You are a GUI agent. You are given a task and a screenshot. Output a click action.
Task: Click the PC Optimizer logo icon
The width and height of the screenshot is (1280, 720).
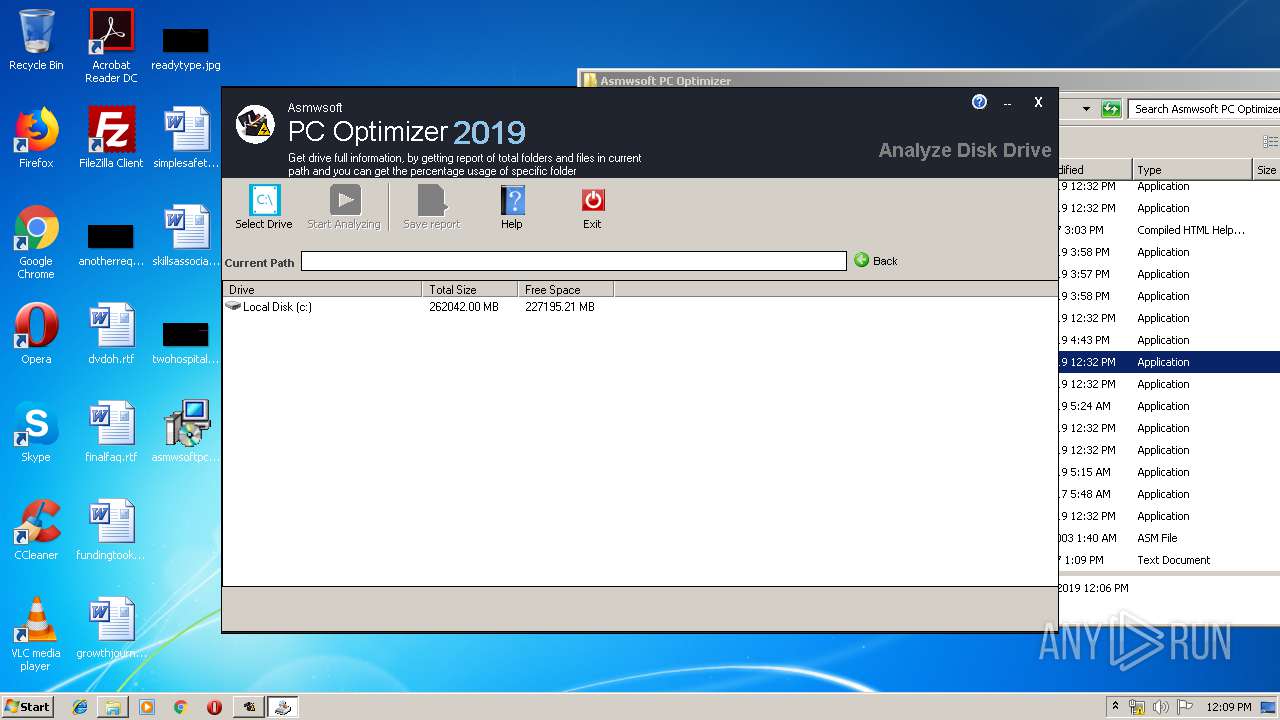[255, 125]
